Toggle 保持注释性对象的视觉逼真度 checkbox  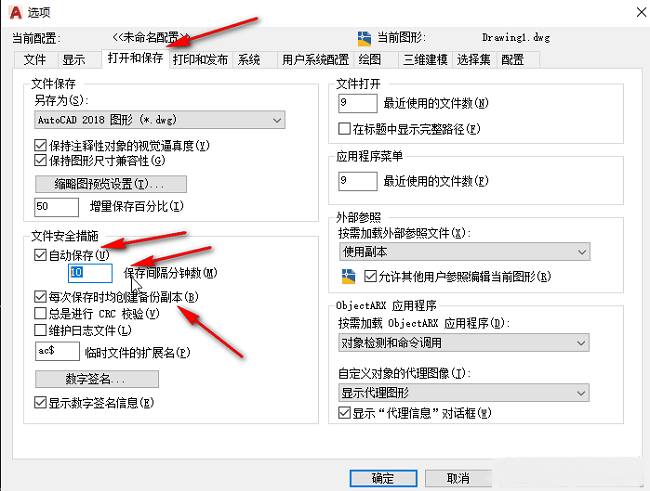point(40,146)
